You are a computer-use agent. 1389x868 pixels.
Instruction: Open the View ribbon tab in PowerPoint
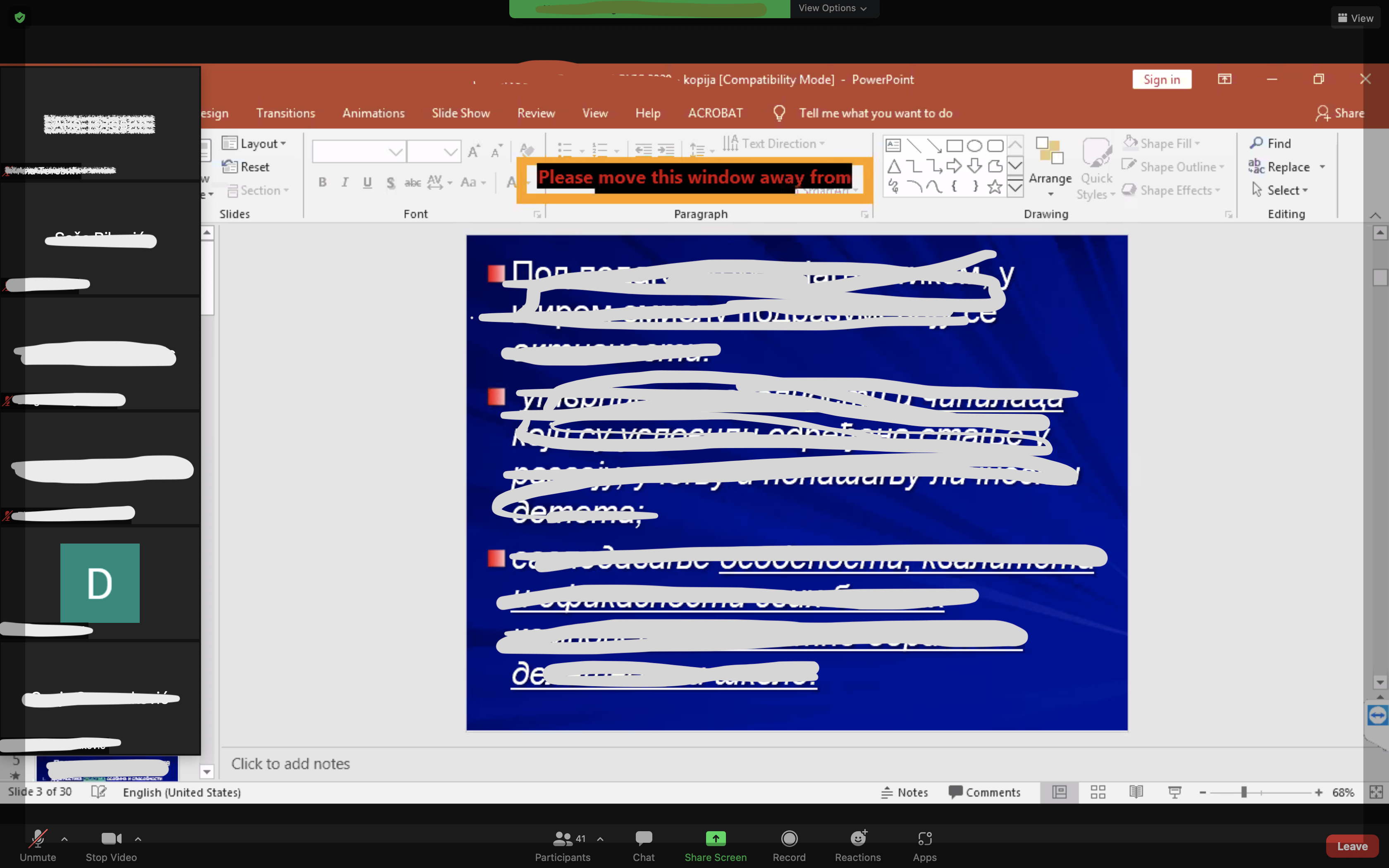pos(594,113)
